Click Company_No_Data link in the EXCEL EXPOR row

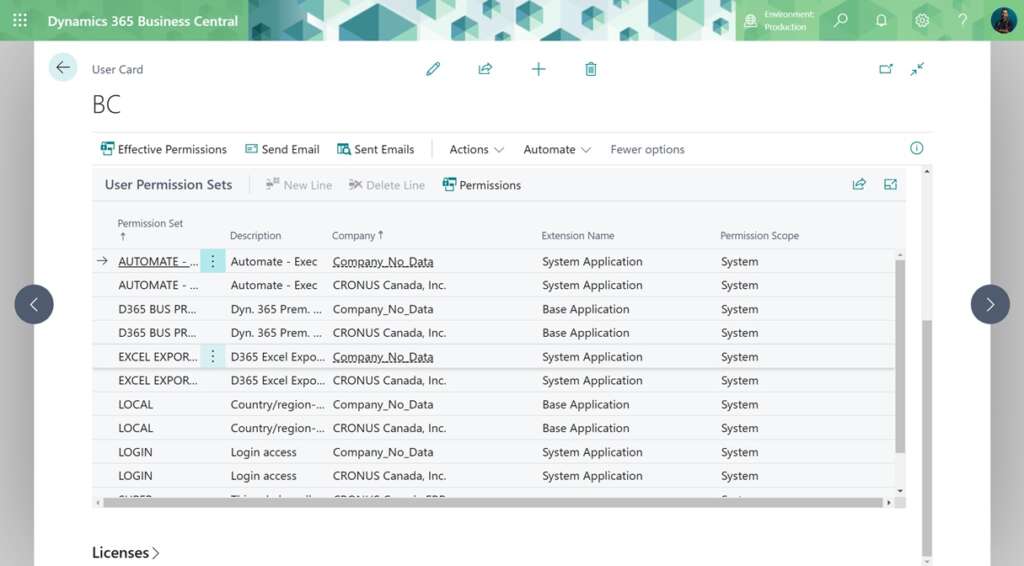click(383, 356)
